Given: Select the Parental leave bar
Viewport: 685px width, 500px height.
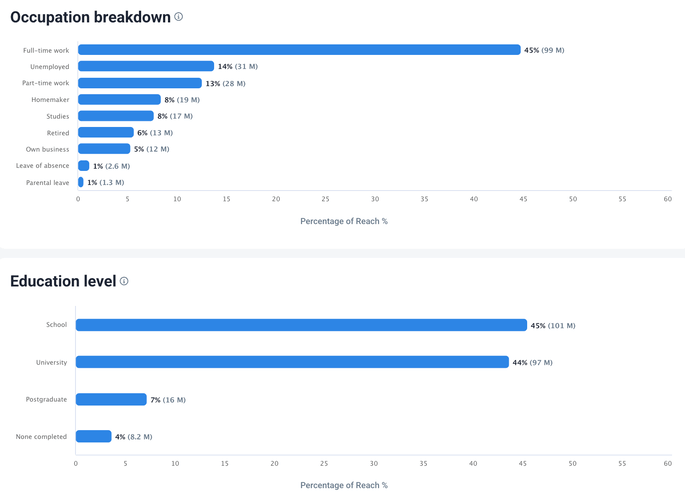Looking at the screenshot, I should [81, 183].
